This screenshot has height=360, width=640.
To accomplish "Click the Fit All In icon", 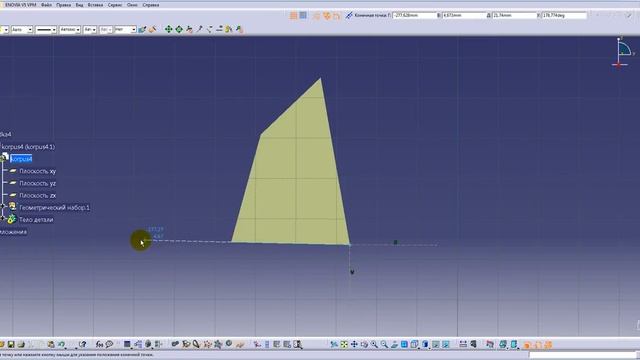I will click(x=344, y=344).
